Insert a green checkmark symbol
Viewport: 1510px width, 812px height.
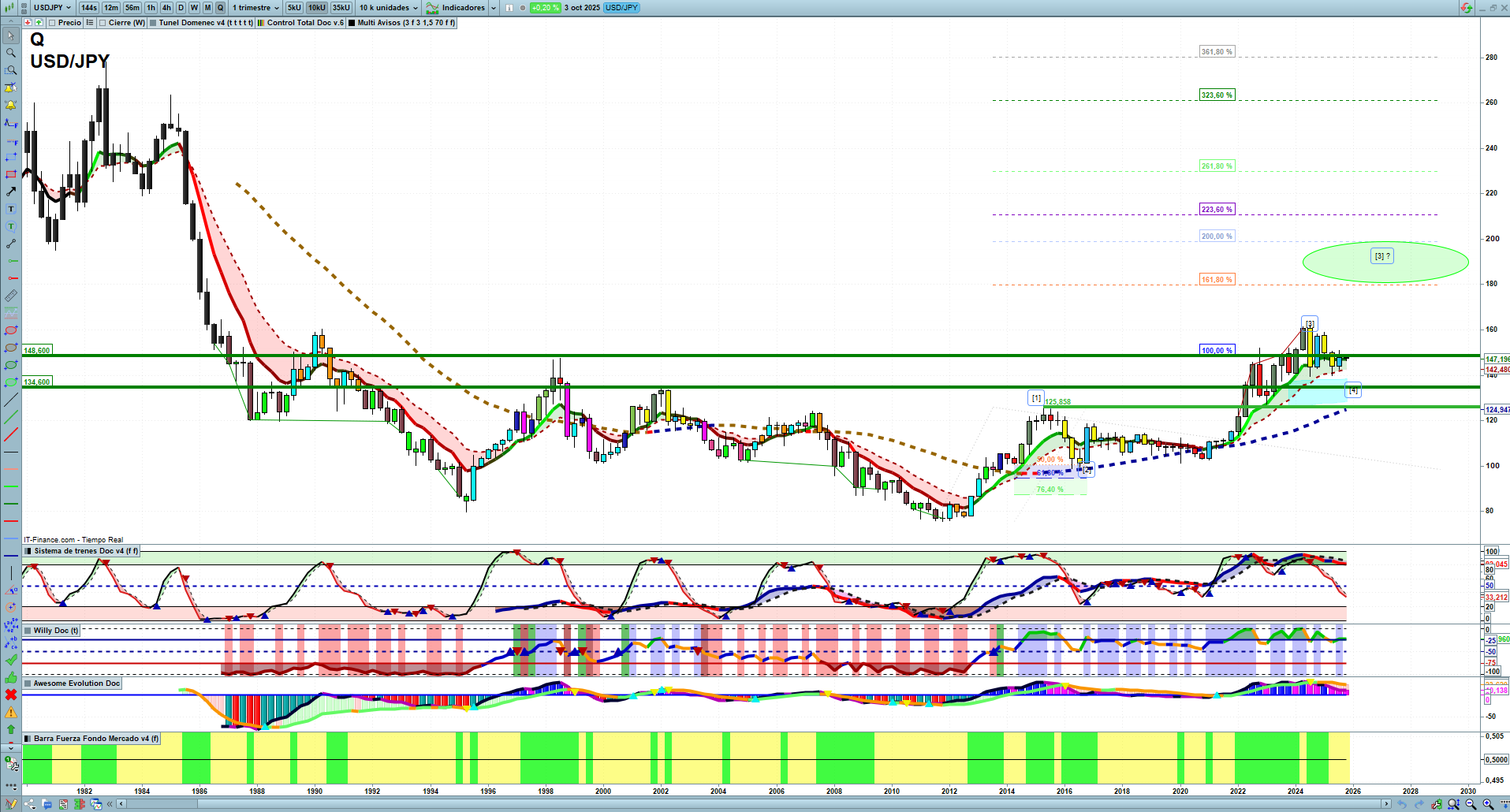11,660
